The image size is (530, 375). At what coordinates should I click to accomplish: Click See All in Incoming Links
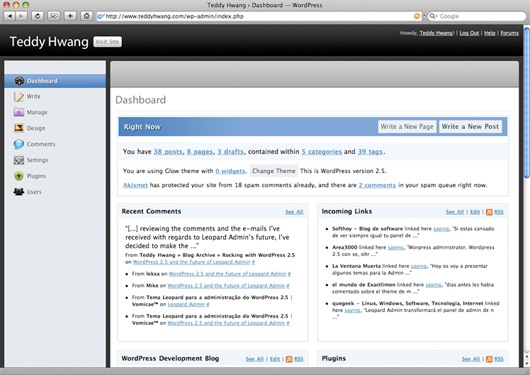tap(455, 212)
